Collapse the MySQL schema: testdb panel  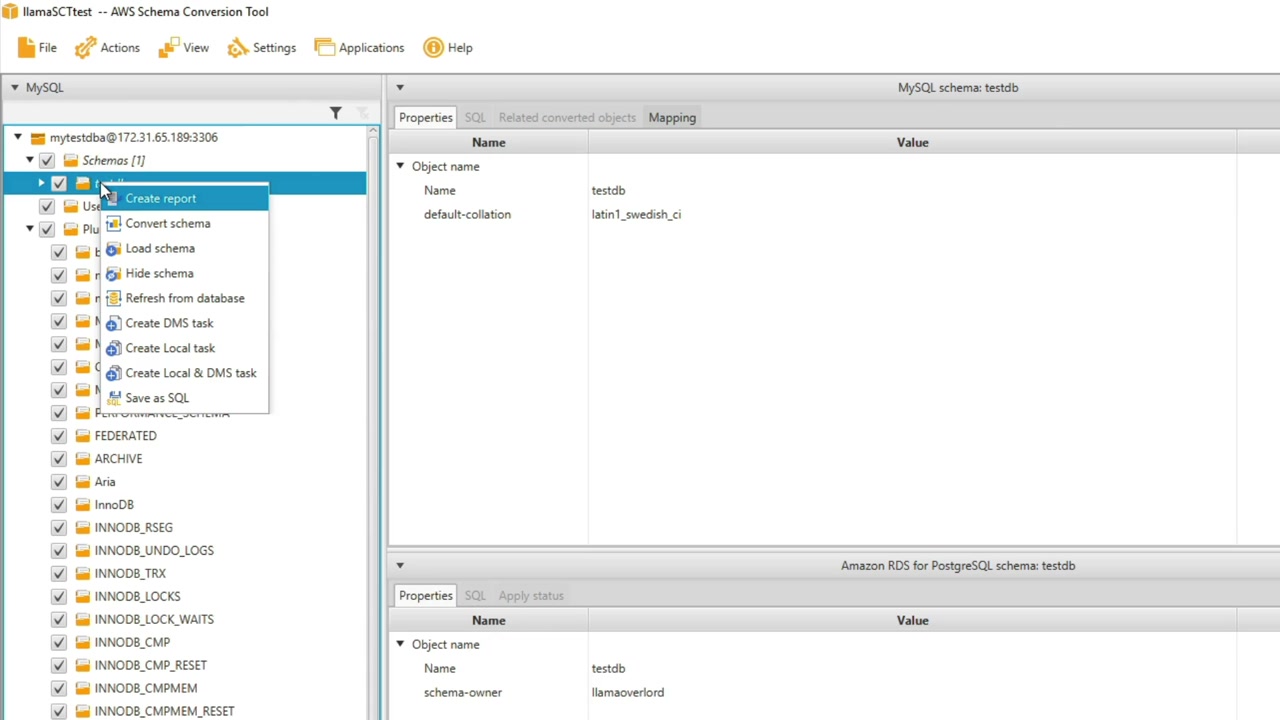coord(400,88)
